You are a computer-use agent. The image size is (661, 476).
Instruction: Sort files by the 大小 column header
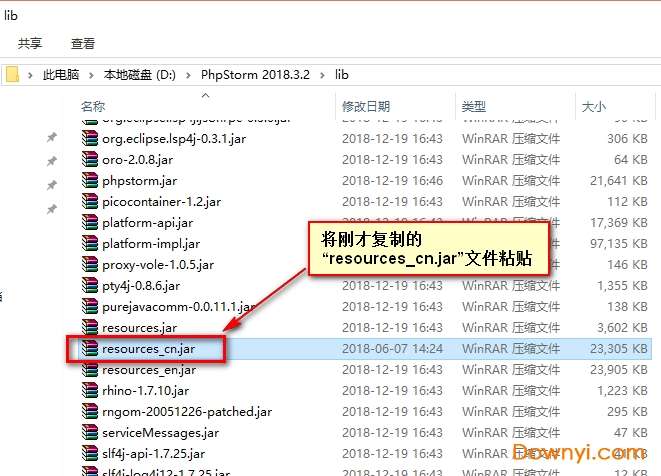594,106
